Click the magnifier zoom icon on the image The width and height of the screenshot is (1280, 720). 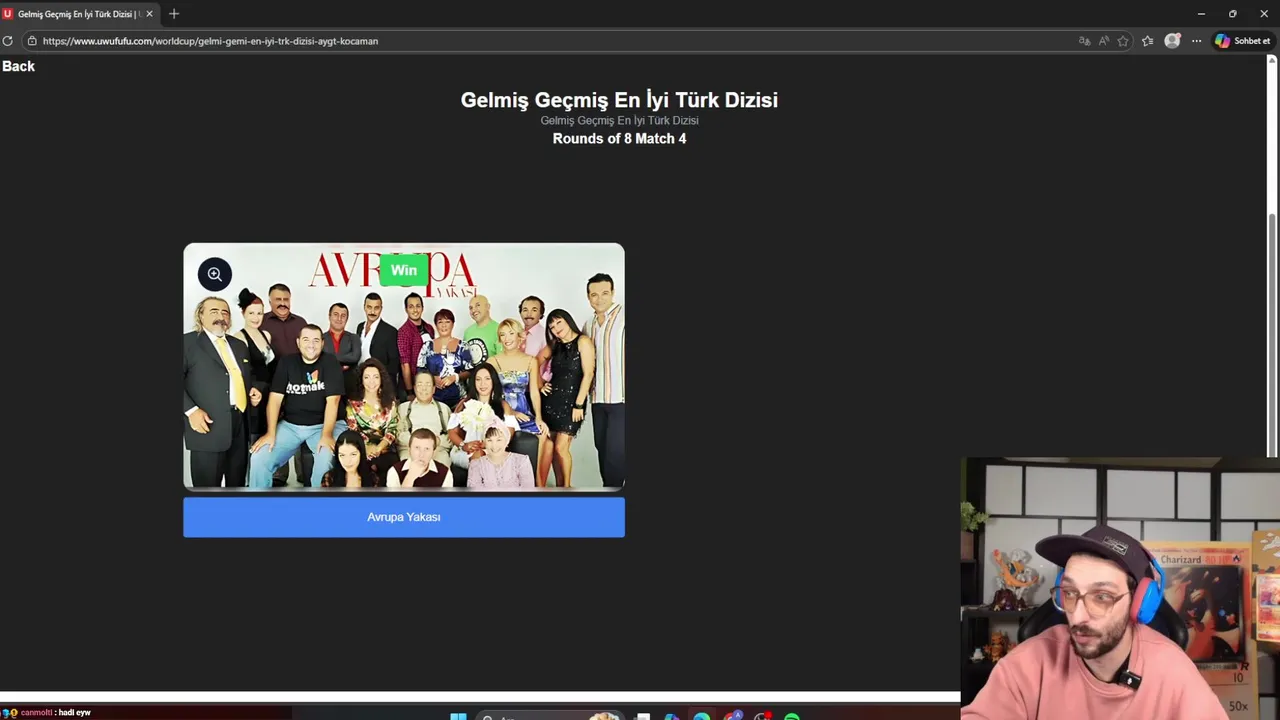[214, 274]
